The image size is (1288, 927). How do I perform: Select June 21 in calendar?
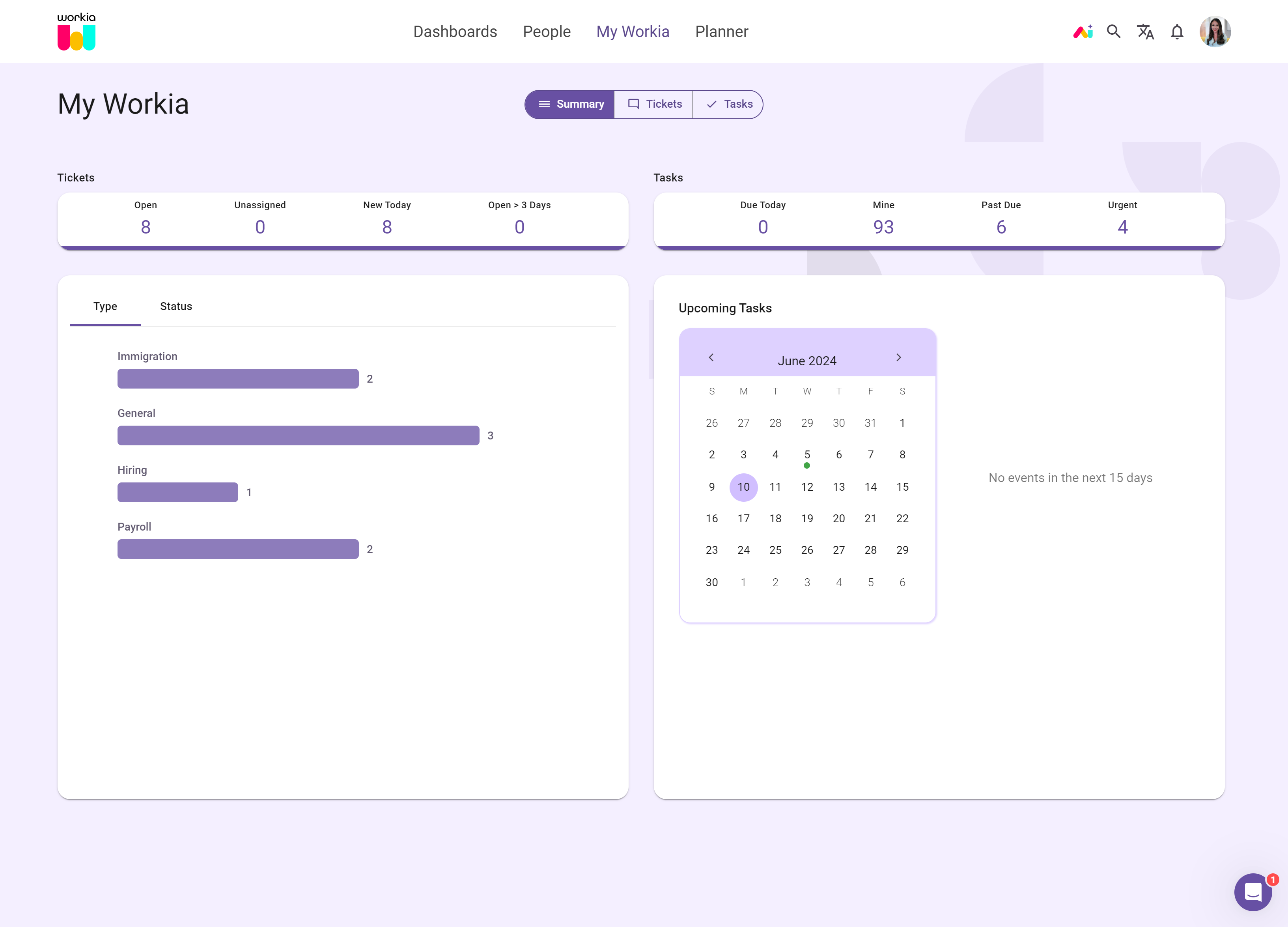pos(871,519)
